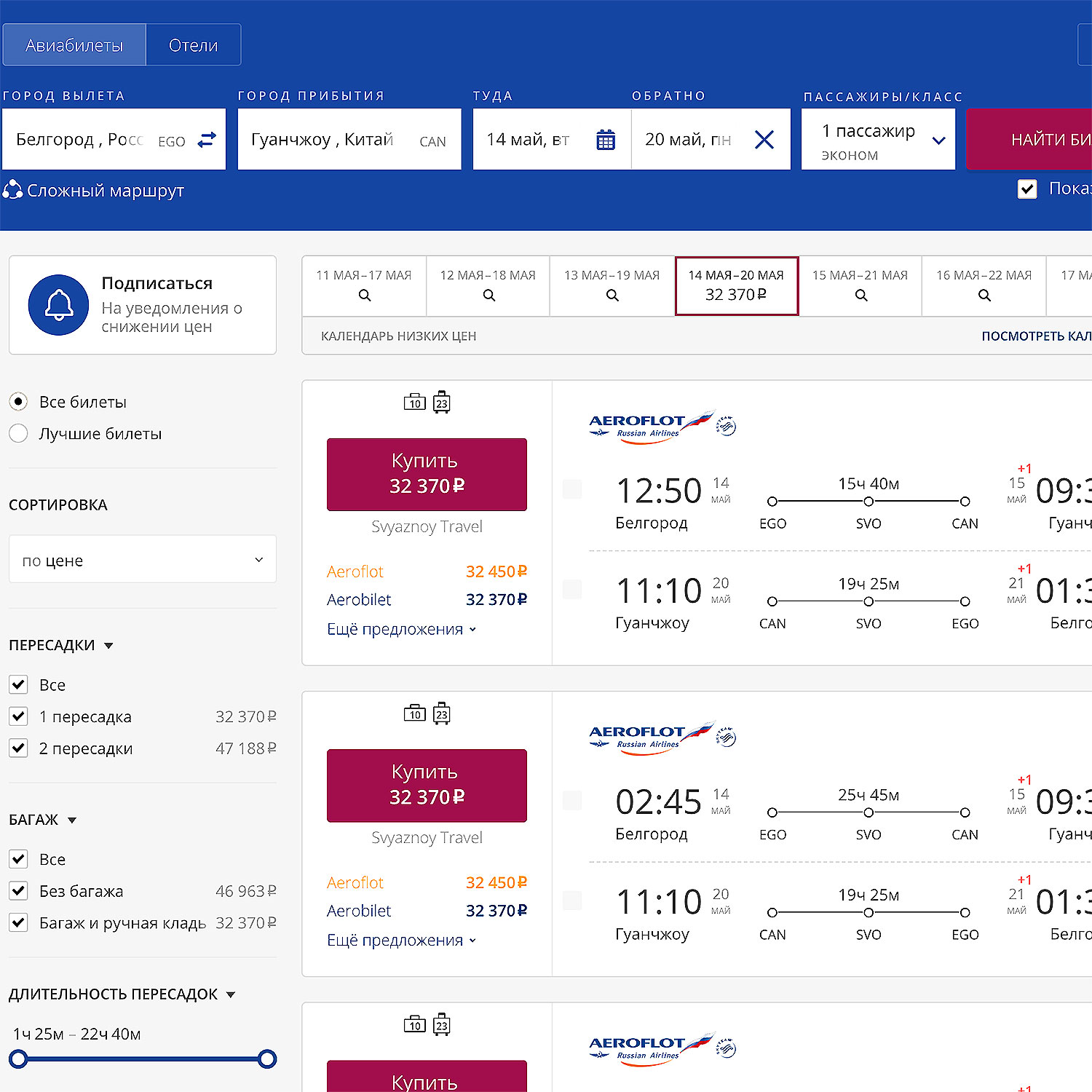Click baggage 23 icon in second ticket

pyautogui.click(x=442, y=713)
